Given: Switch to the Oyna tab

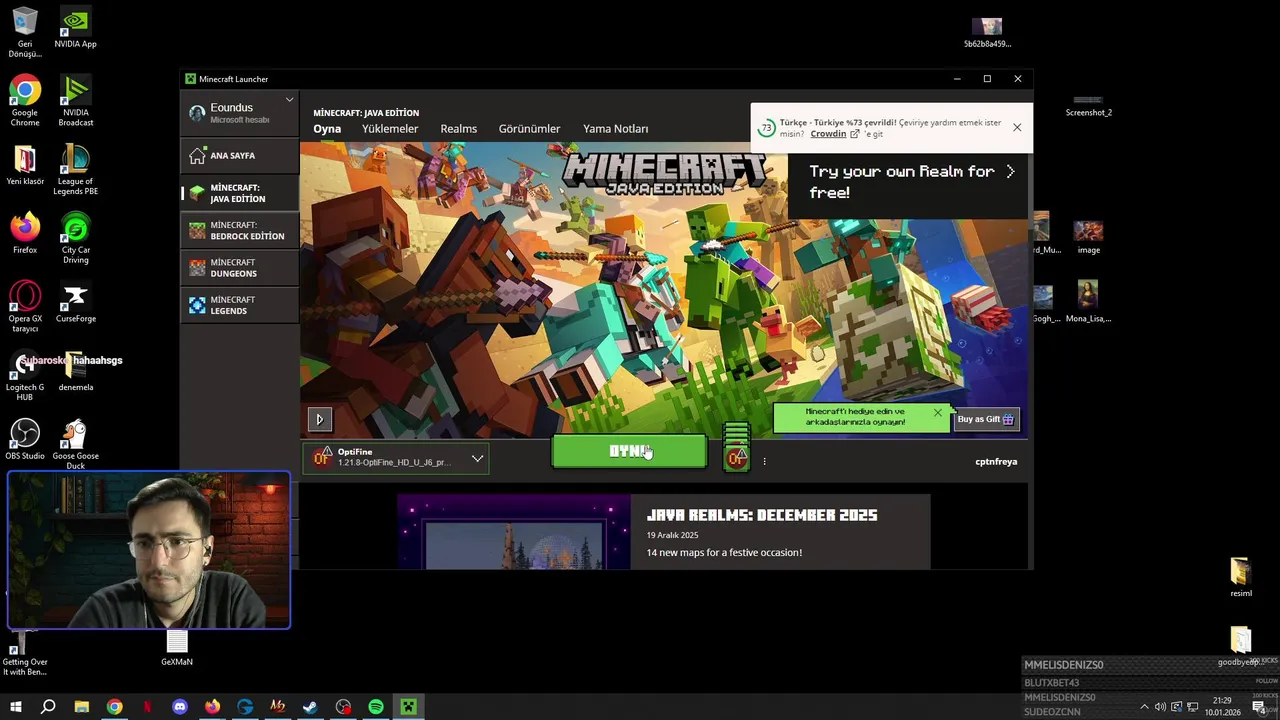Looking at the screenshot, I should (x=327, y=129).
